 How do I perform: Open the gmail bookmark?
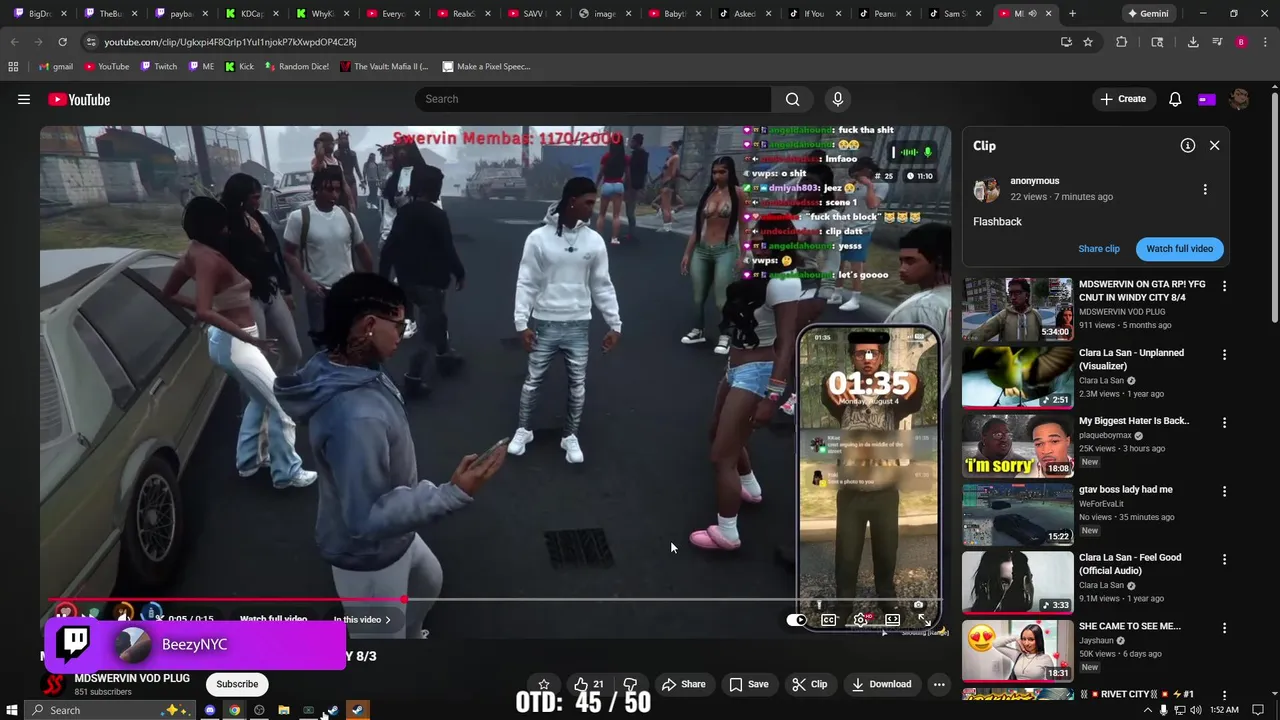point(55,66)
